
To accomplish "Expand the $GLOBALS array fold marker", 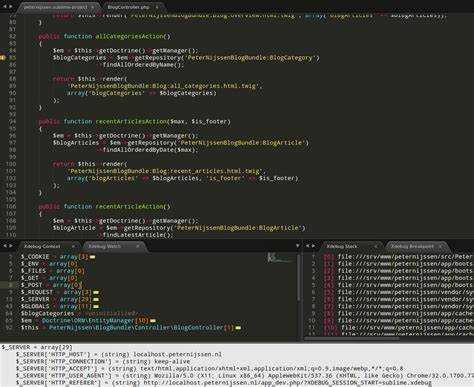I will coord(96,306).
